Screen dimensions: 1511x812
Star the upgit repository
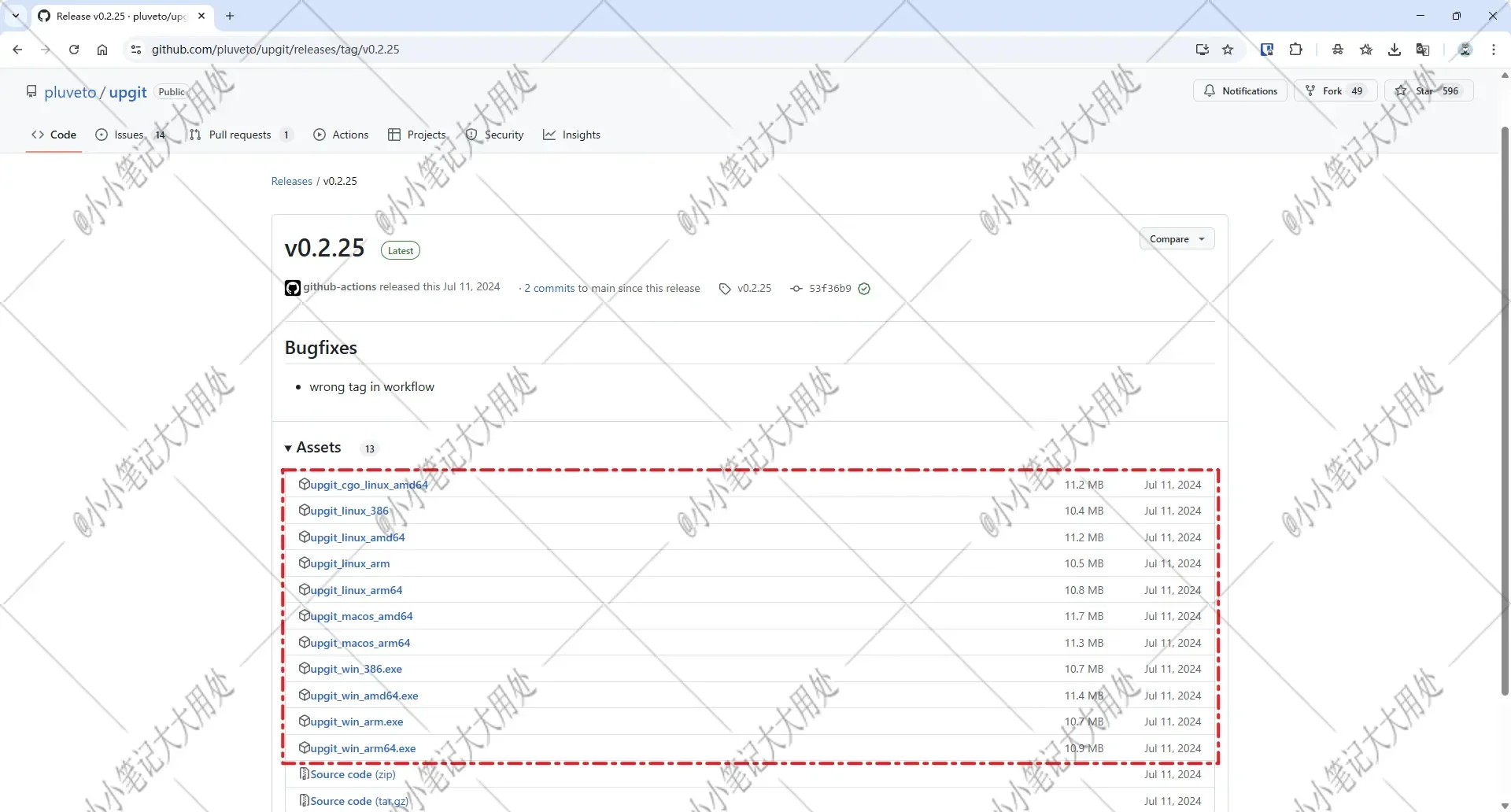click(1428, 90)
